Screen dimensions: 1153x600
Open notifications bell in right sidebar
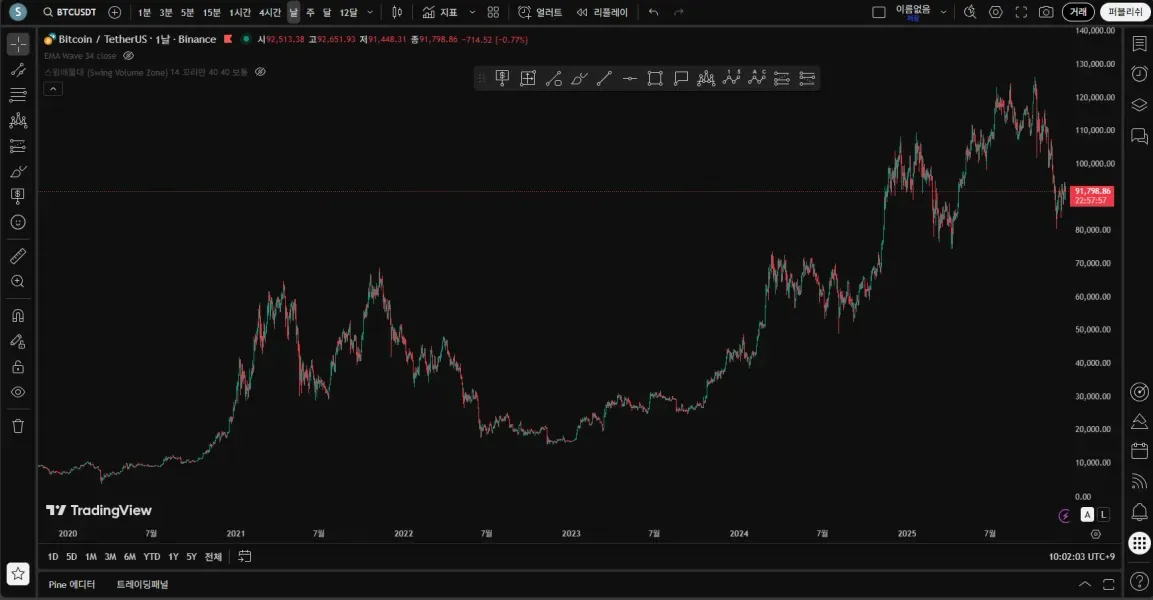(1139, 512)
